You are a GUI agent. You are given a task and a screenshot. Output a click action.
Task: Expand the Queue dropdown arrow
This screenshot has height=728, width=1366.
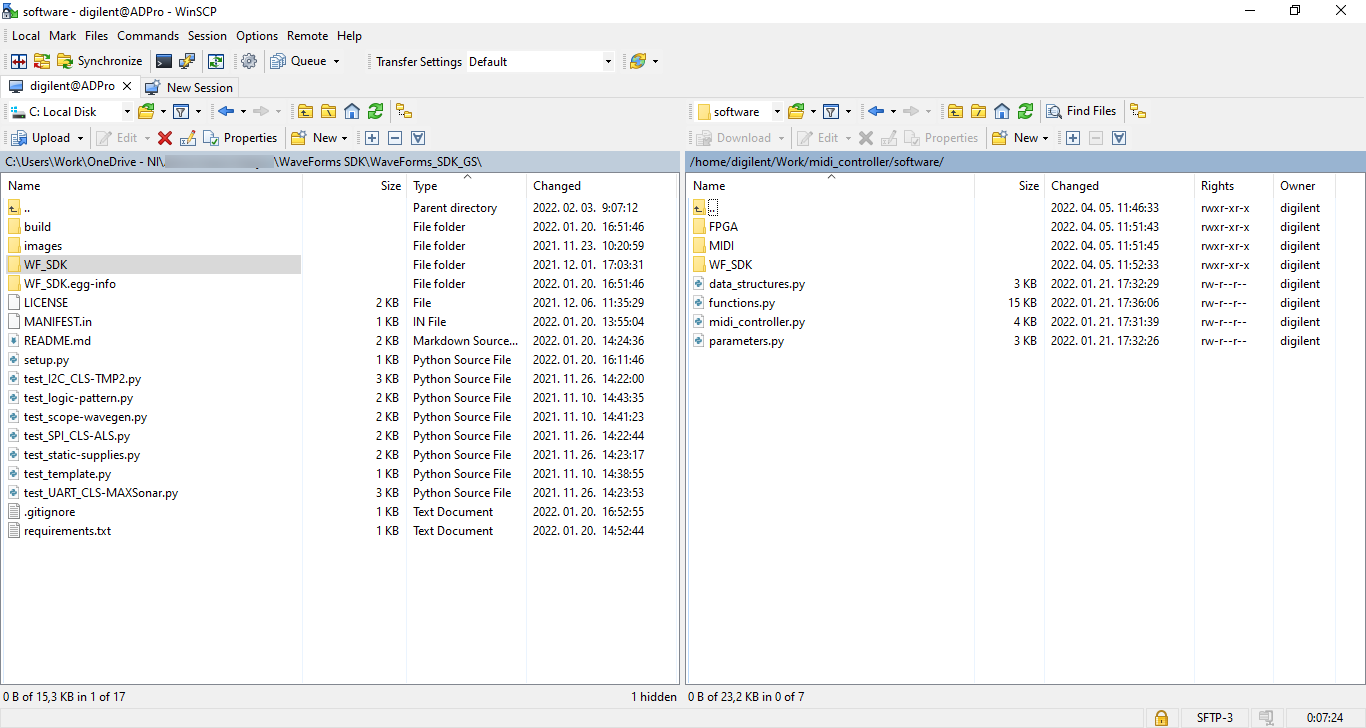tap(336, 61)
